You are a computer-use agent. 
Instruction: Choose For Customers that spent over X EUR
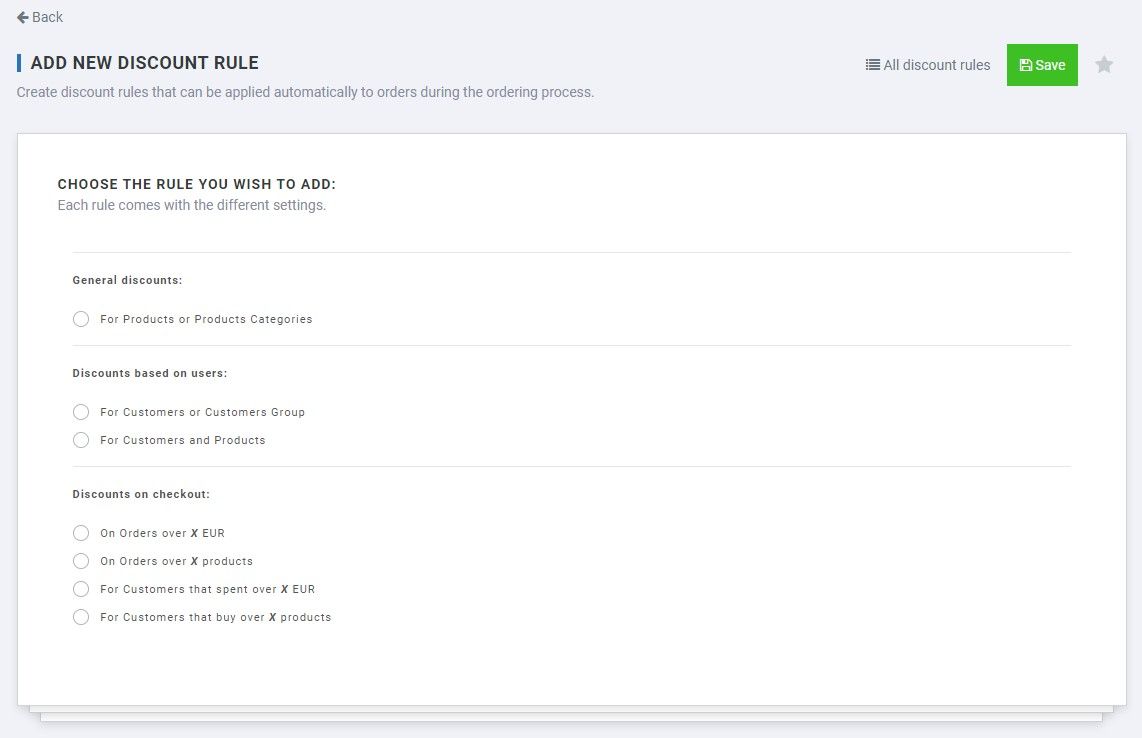coord(81,589)
